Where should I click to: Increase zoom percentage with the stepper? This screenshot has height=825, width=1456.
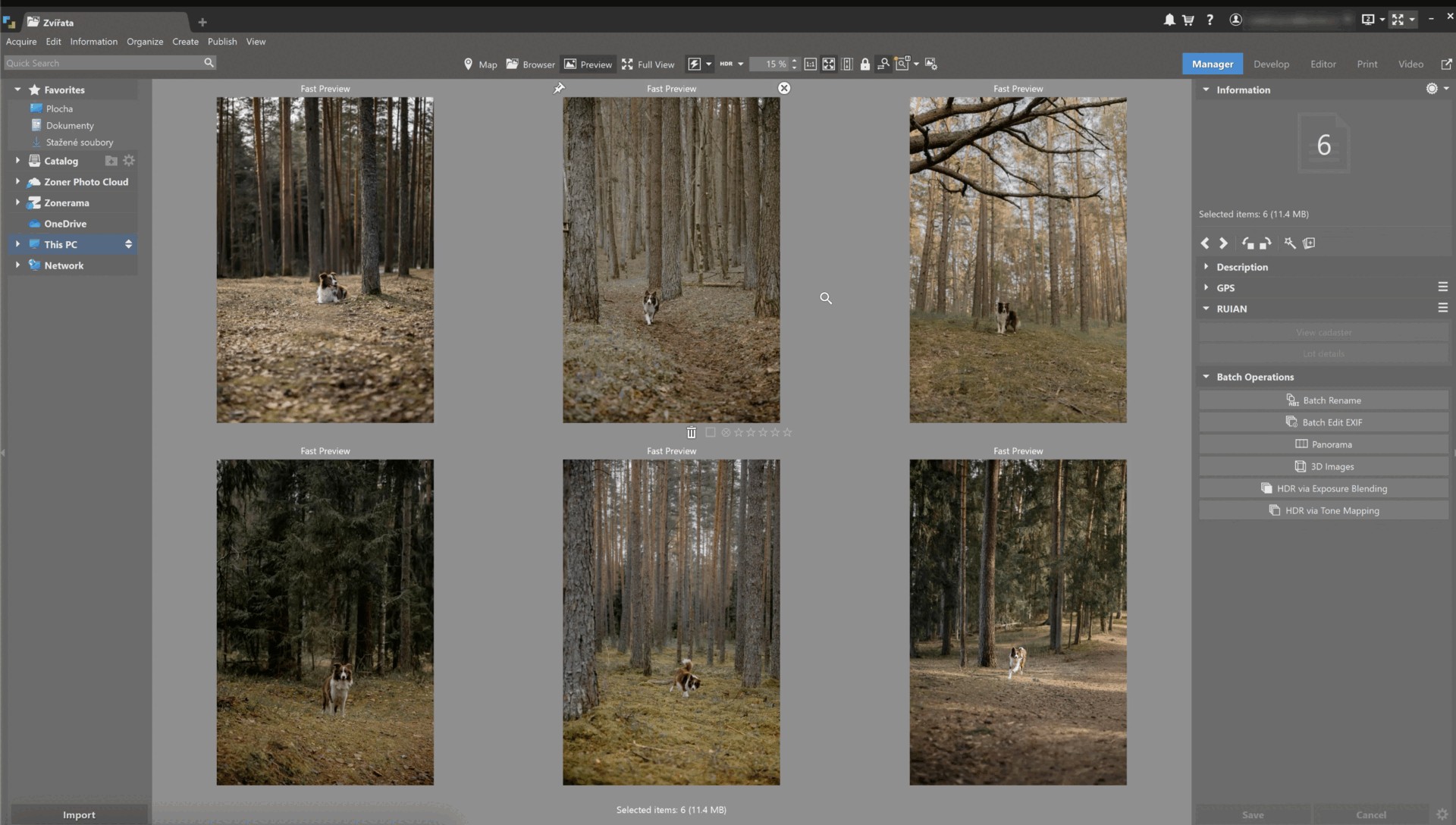coord(795,61)
